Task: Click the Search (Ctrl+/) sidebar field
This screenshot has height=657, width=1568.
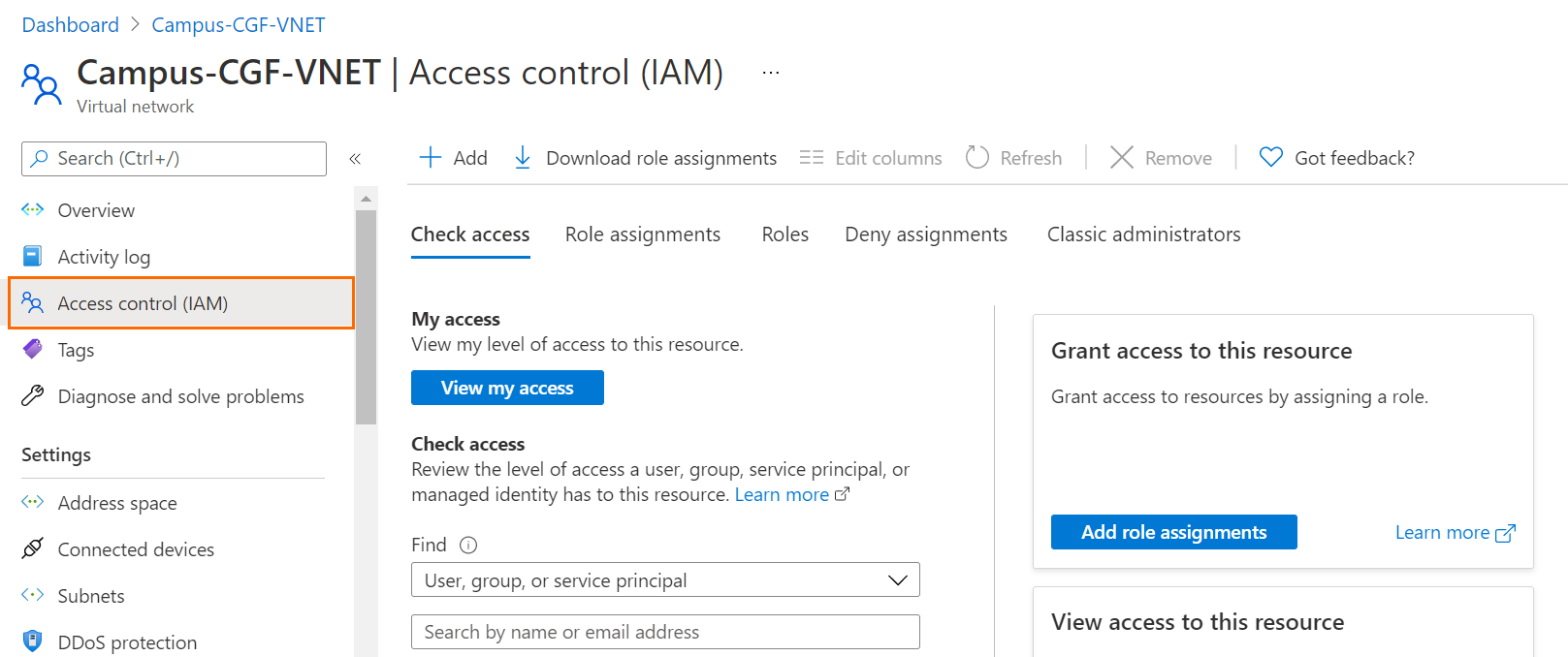Action: pyautogui.click(x=174, y=158)
